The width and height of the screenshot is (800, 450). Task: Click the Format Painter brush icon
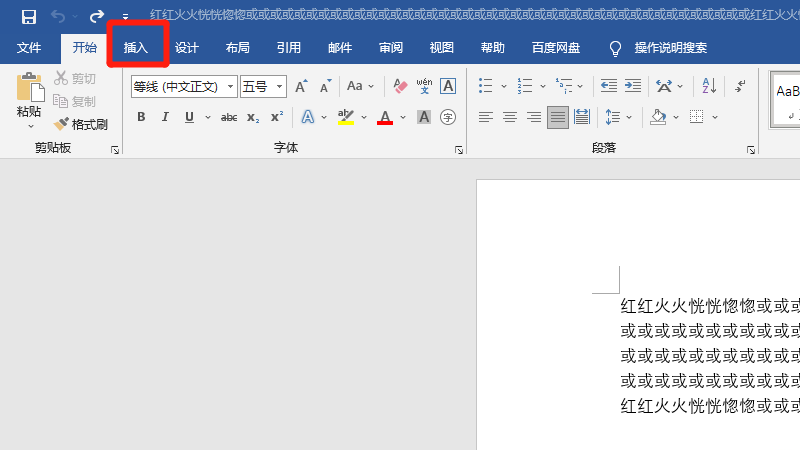point(61,124)
